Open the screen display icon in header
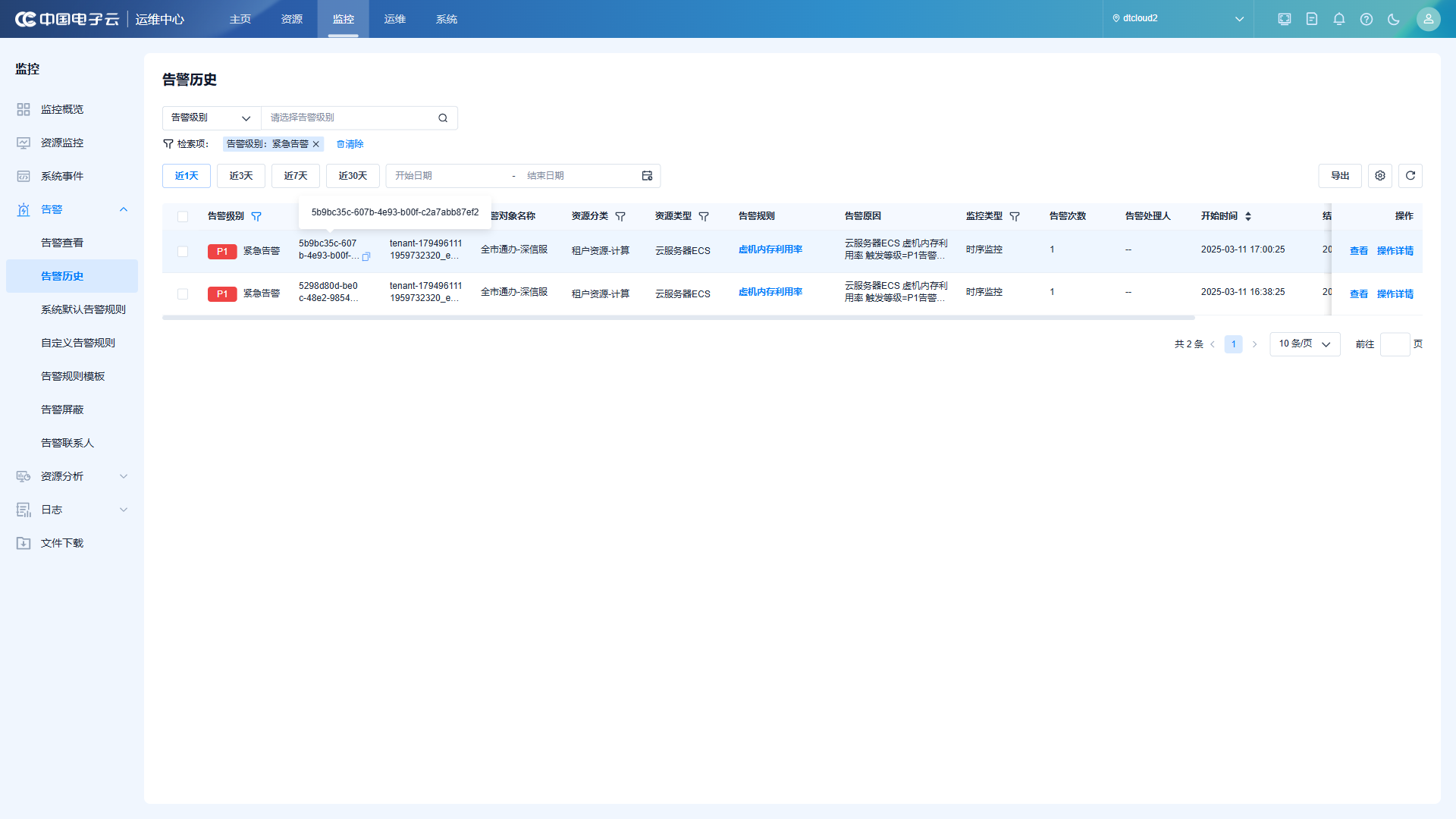Image resolution: width=1456 pixels, height=819 pixels. (1284, 19)
